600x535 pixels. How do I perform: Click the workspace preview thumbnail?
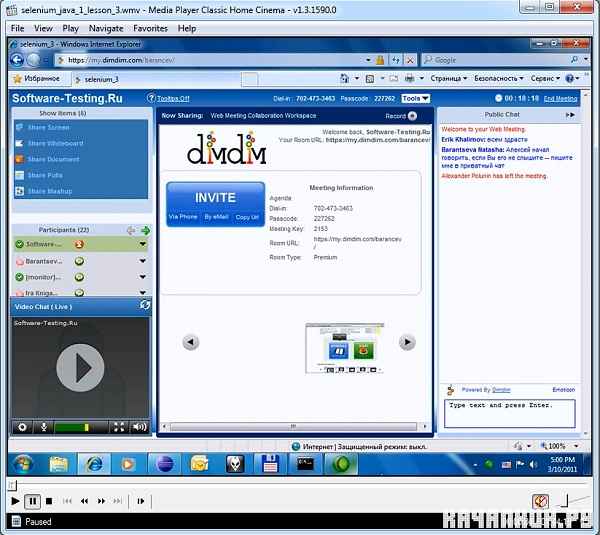click(344, 348)
